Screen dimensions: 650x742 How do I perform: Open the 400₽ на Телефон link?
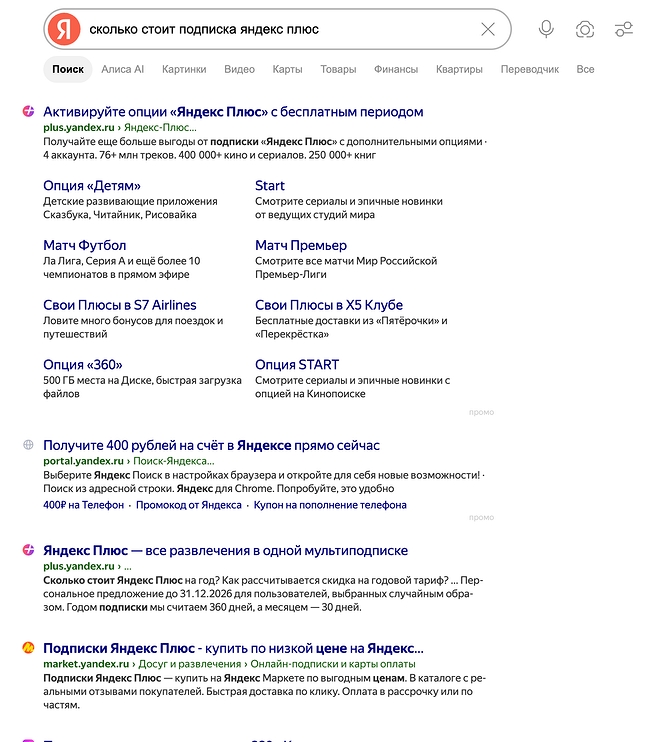click(x=83, y=505)
